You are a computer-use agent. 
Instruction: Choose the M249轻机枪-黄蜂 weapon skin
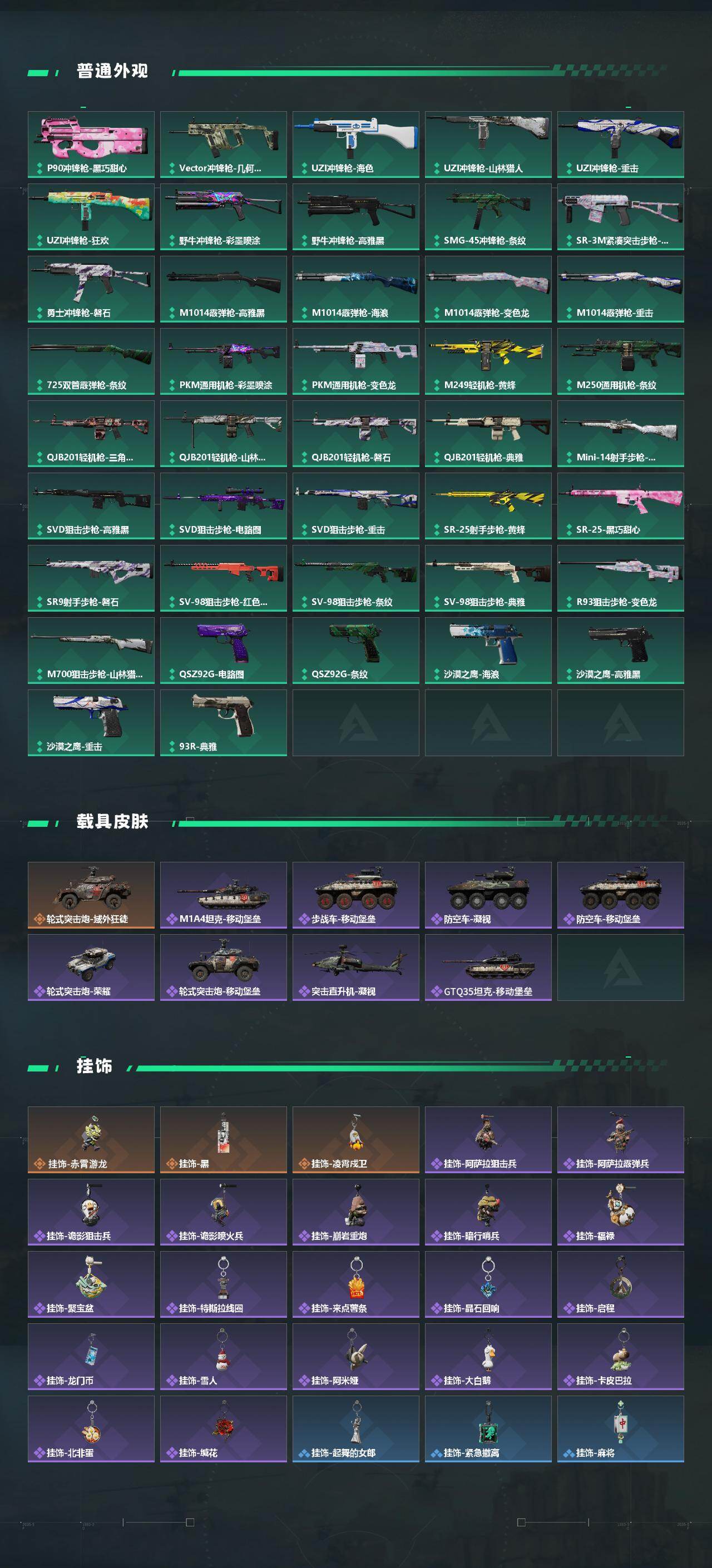coord(488,361)
